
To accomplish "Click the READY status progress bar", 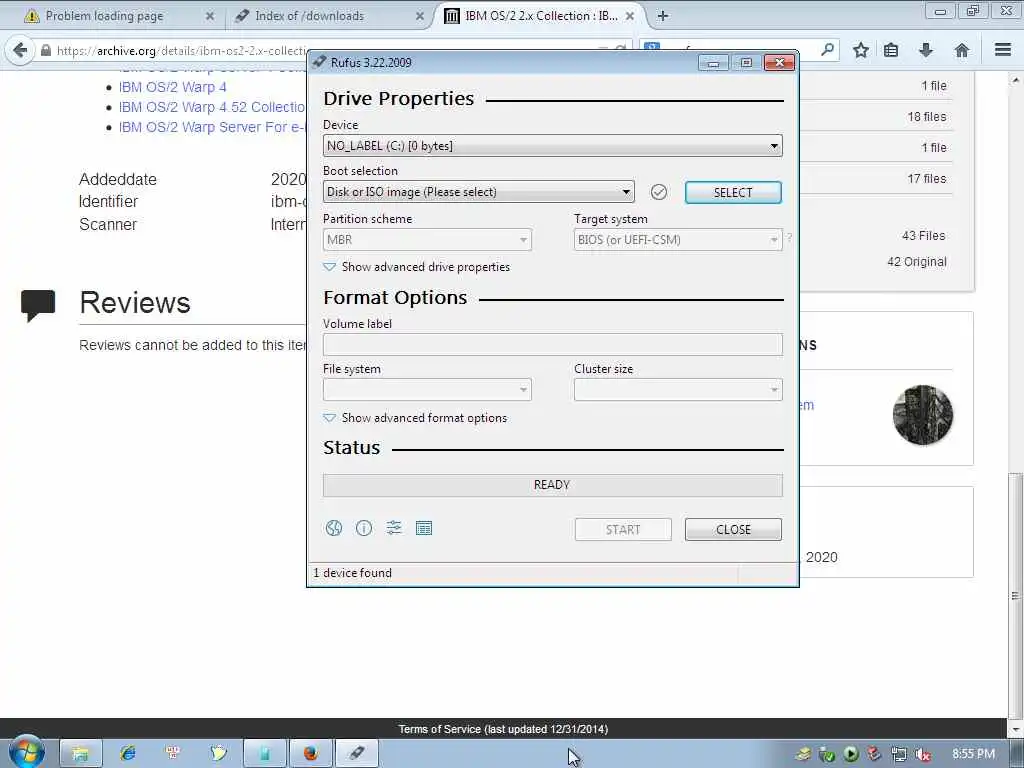I will [552, 485].
